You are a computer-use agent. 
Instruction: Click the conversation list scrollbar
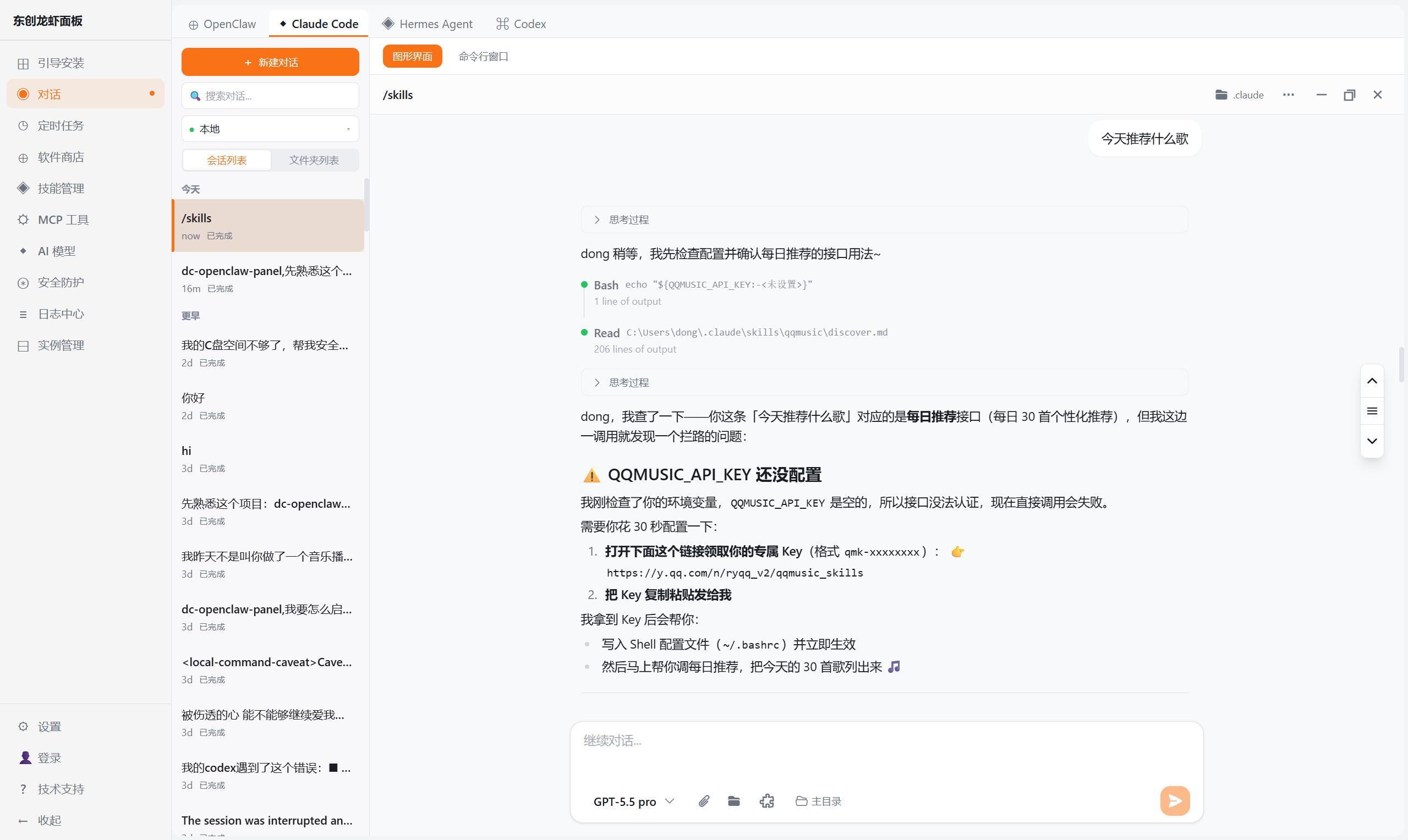tap(366, 205)
